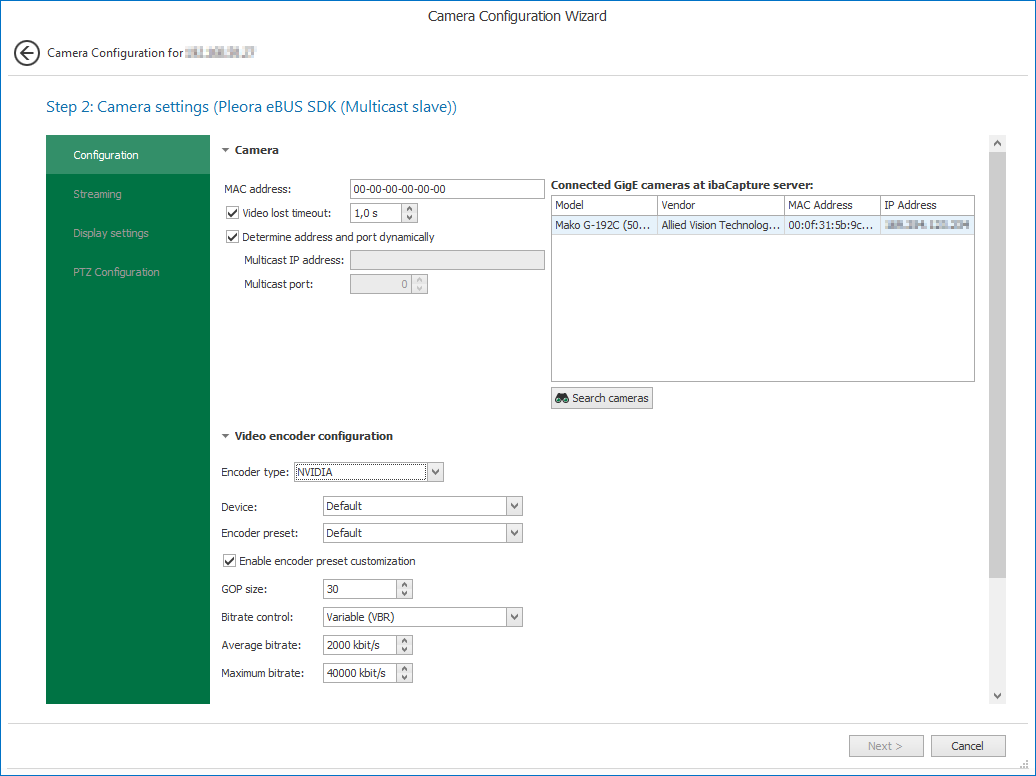1036x776 pixels.
Task: Uncheck Determine address and port dynamically
Action: 233,237
